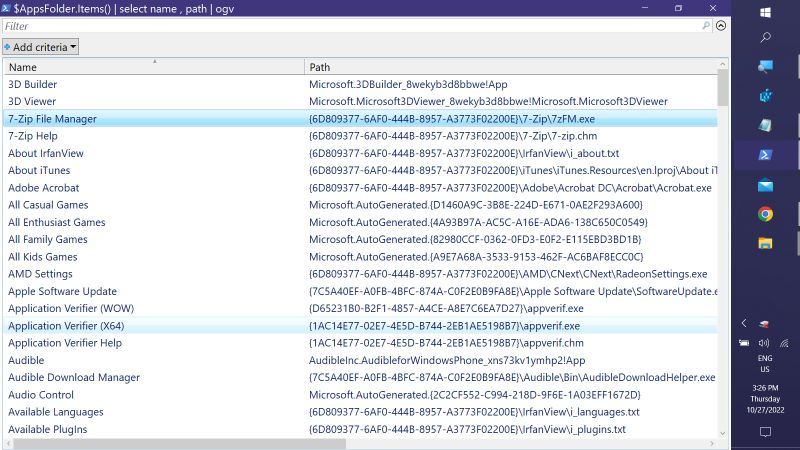Click the filter search magnifier icon
Viewport: 800px width, 450px height.
(706, 26)
